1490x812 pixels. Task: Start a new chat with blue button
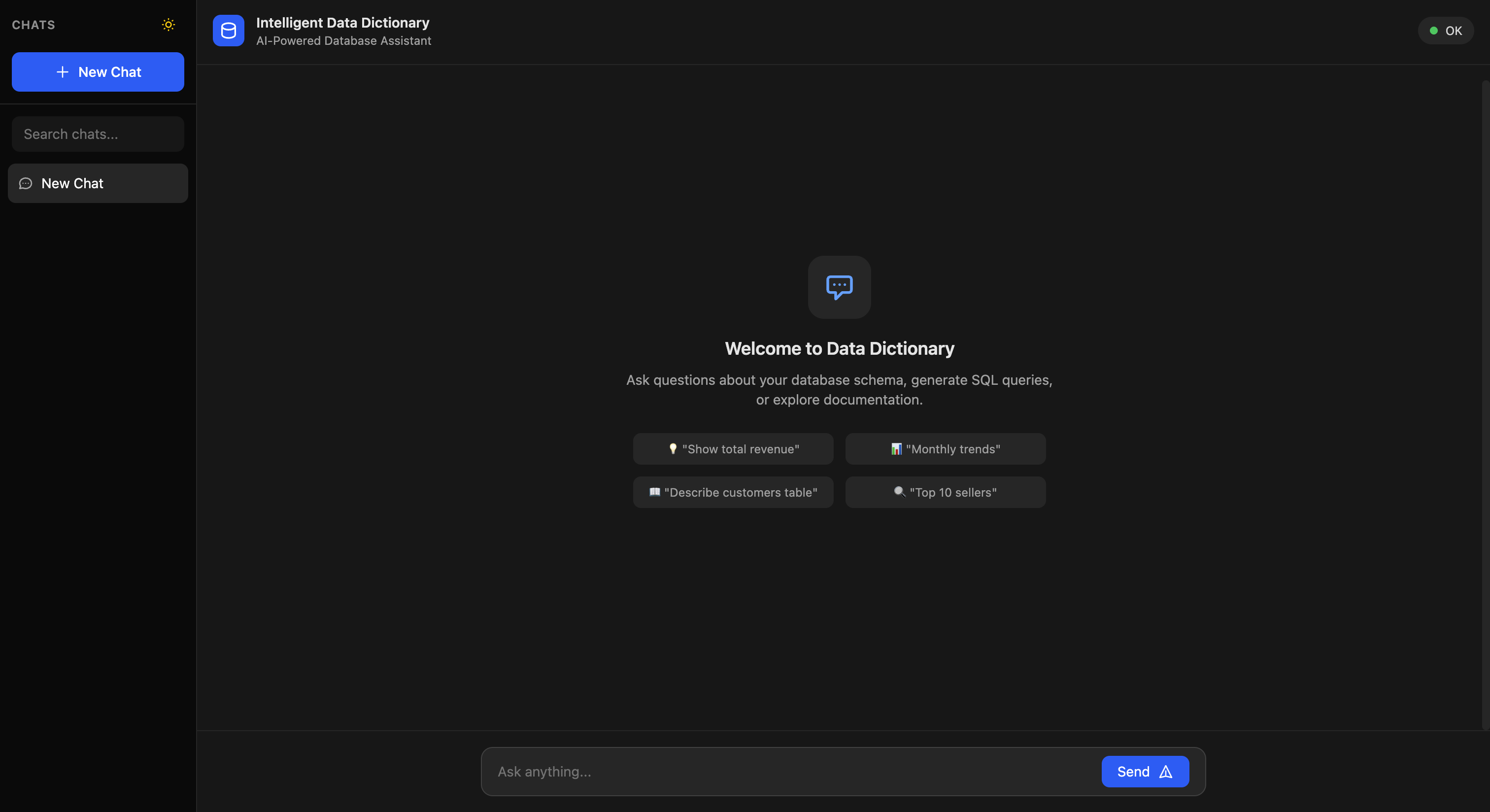tap(98, 72)
